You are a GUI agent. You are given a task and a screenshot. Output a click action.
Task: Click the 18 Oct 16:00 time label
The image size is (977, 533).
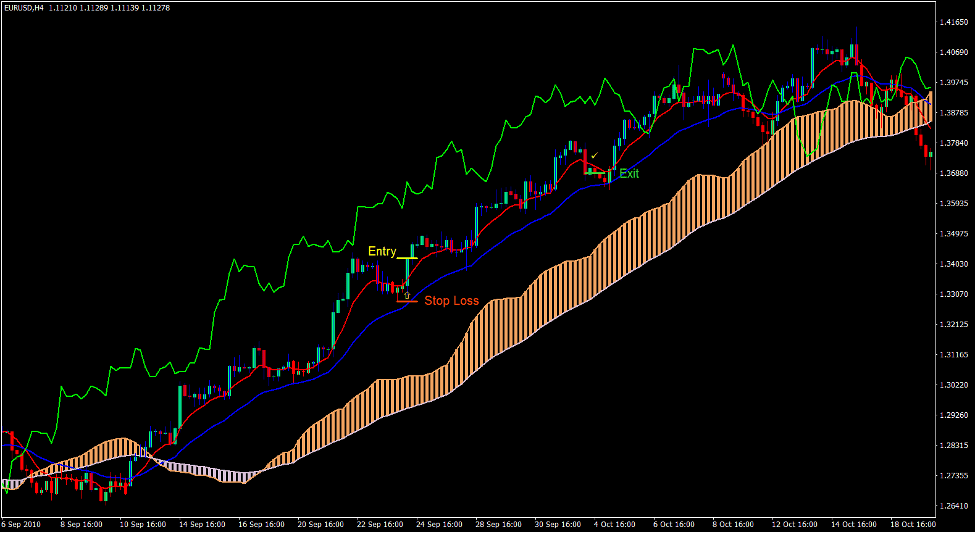(912, 524)
